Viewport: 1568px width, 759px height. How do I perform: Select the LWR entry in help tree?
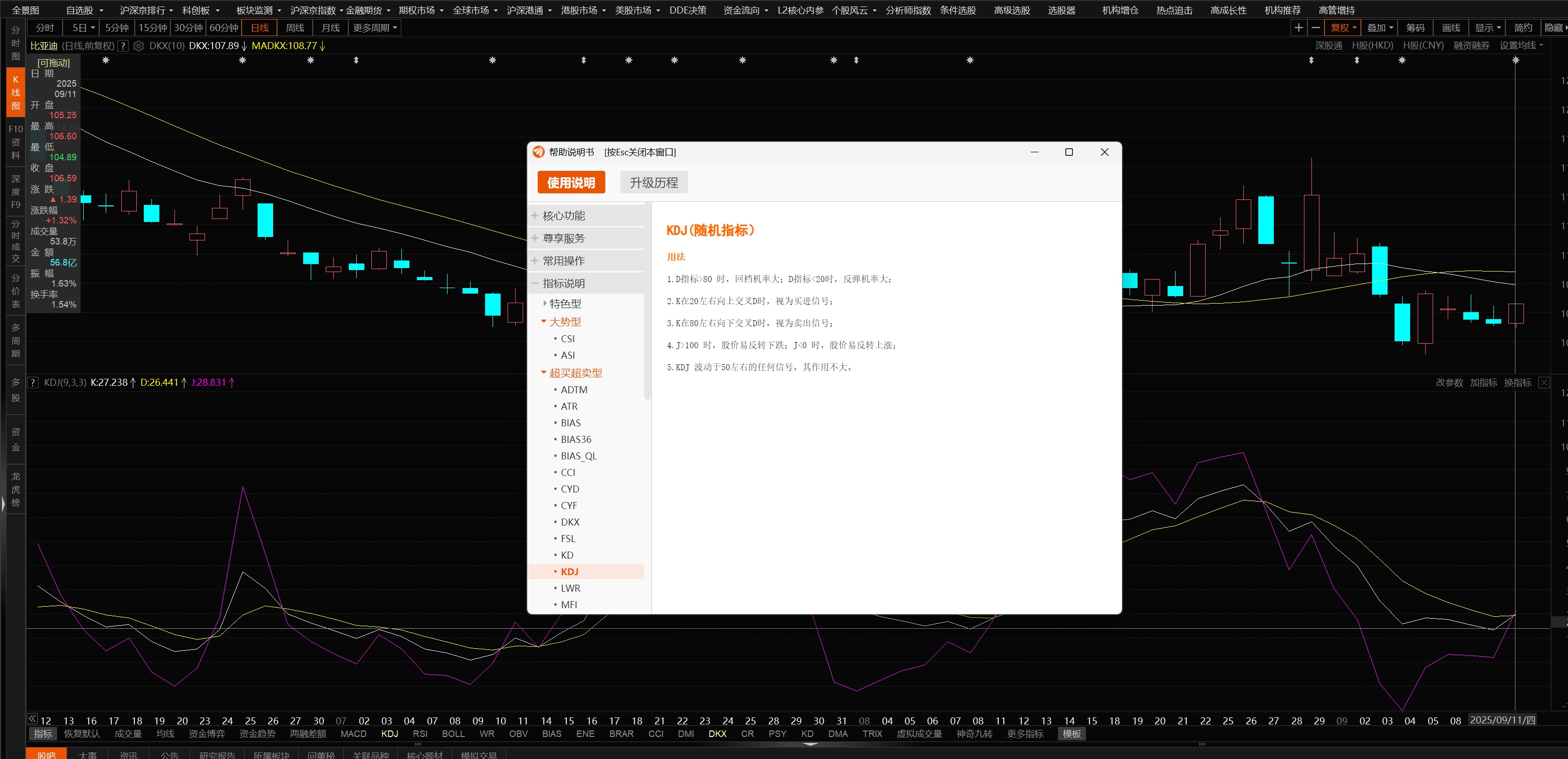click(570, 588)
